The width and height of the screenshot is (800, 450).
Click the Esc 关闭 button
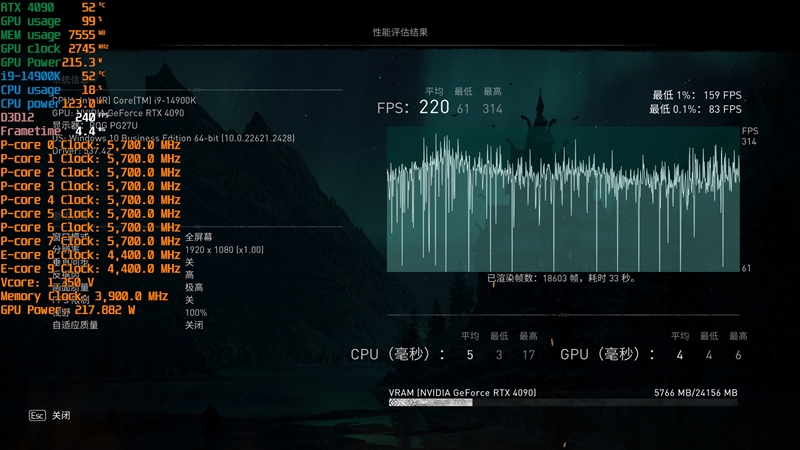(50, 415)
